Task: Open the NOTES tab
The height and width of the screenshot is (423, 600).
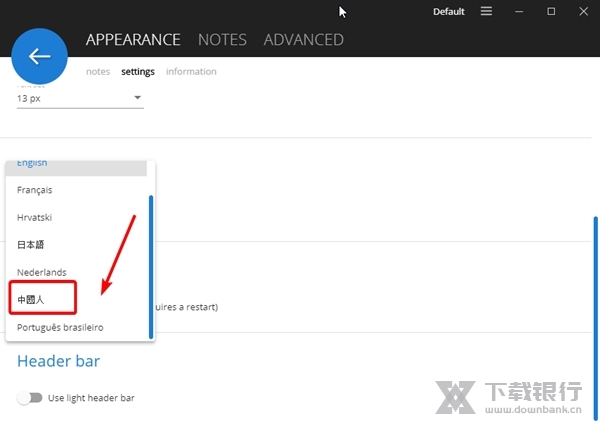Action: (222, 40)
